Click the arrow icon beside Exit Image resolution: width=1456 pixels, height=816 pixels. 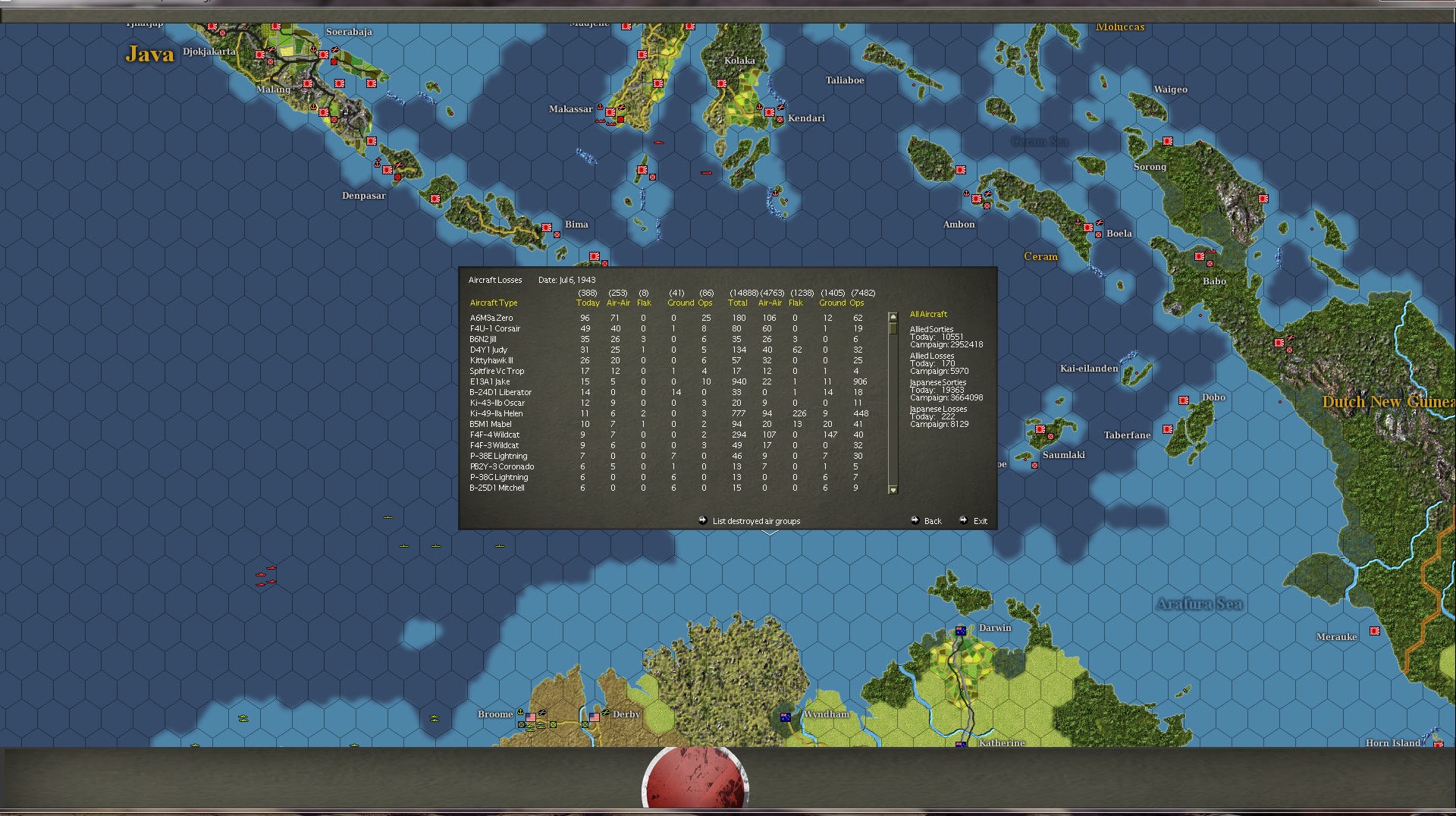tap(963, 520)
